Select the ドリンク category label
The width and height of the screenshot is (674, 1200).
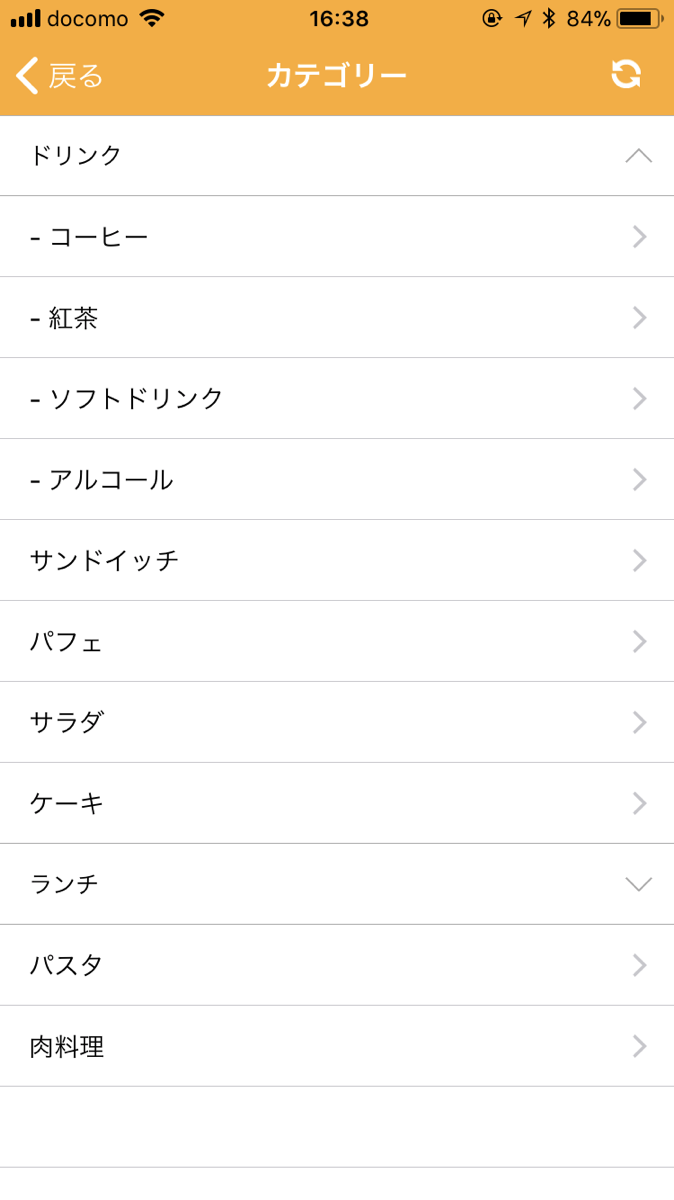coord(75,156)
